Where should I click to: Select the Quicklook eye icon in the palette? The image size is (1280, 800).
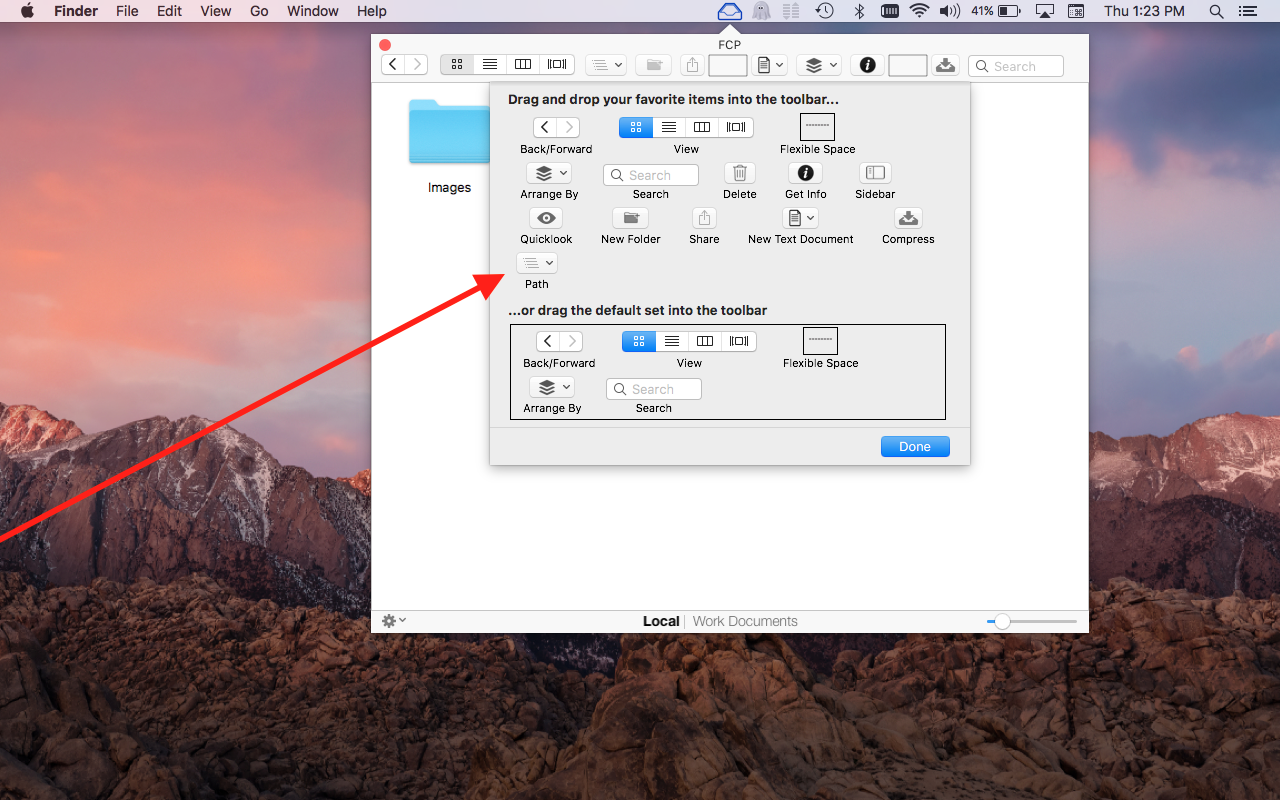546,218
